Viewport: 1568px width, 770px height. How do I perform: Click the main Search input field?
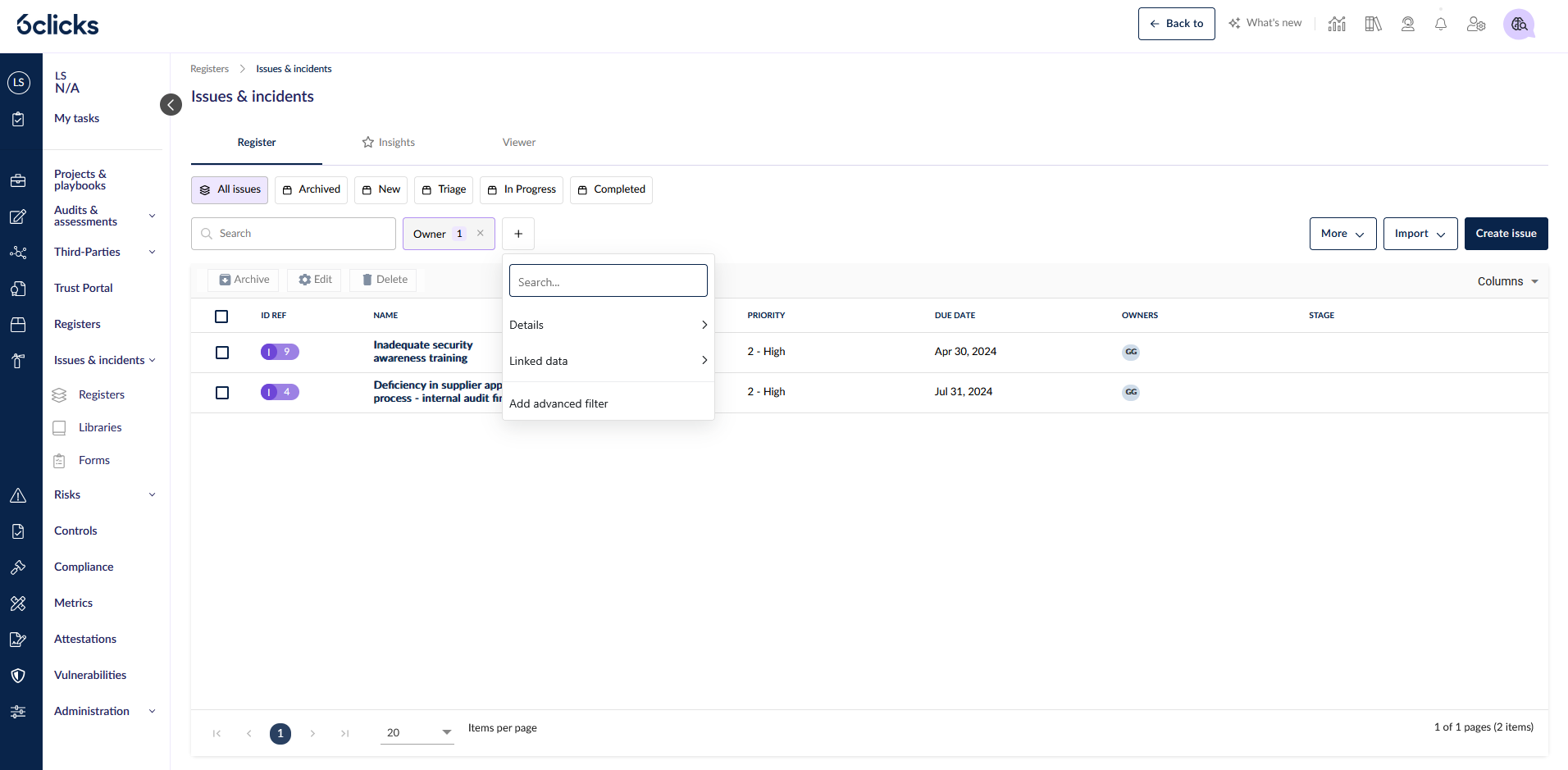(x=294, y=234)
